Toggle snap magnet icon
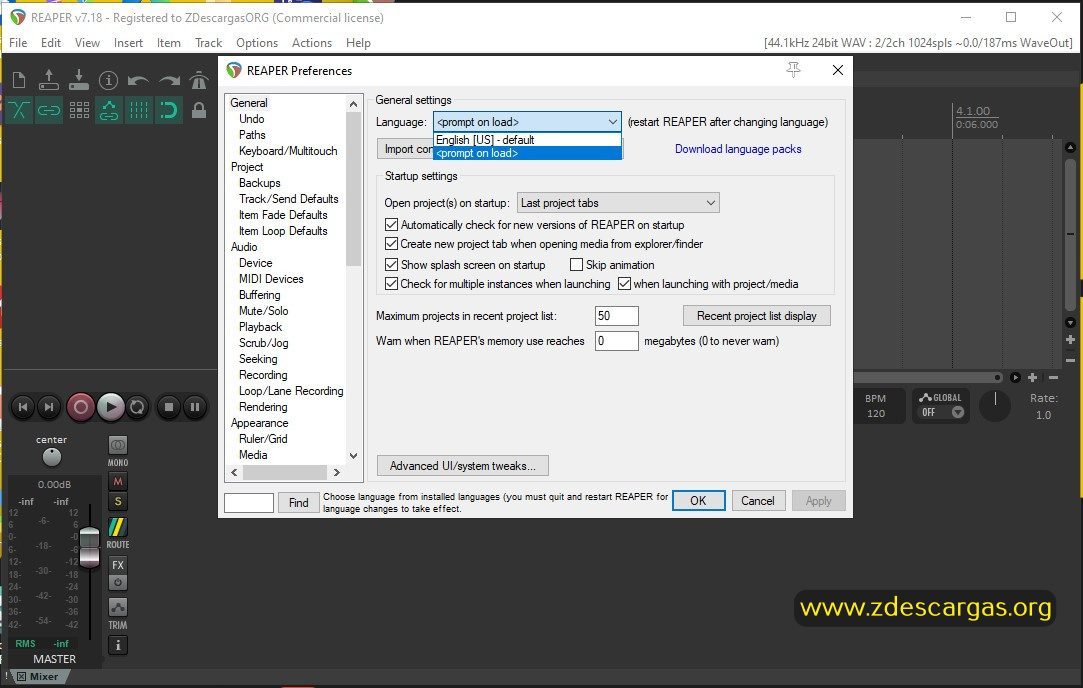The height and width of the screenshot is (688, 1083). click(x=169, y=110)
